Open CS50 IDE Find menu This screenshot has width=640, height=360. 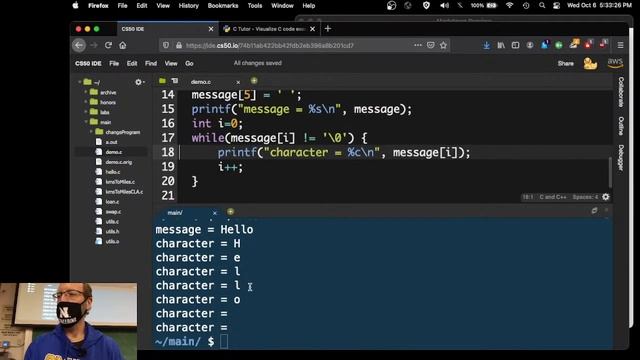151,64
